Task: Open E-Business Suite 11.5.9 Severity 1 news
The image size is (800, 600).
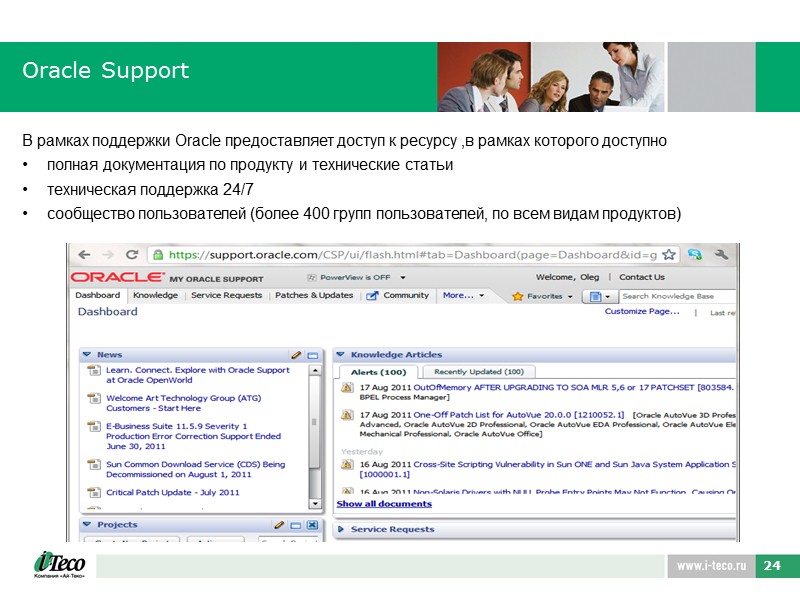Action: pos(193,436)
